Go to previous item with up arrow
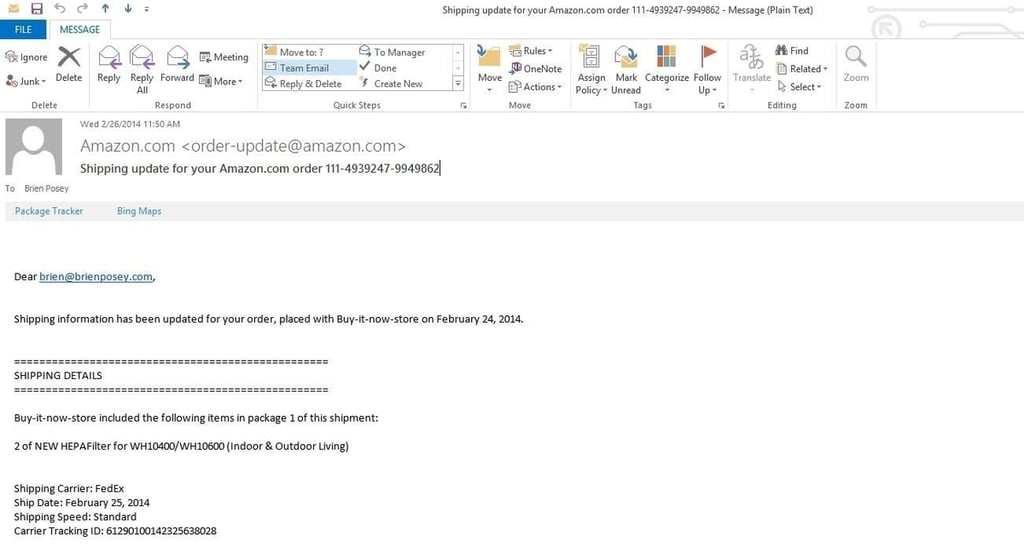1024x547 pixels. tap(105, 8)
